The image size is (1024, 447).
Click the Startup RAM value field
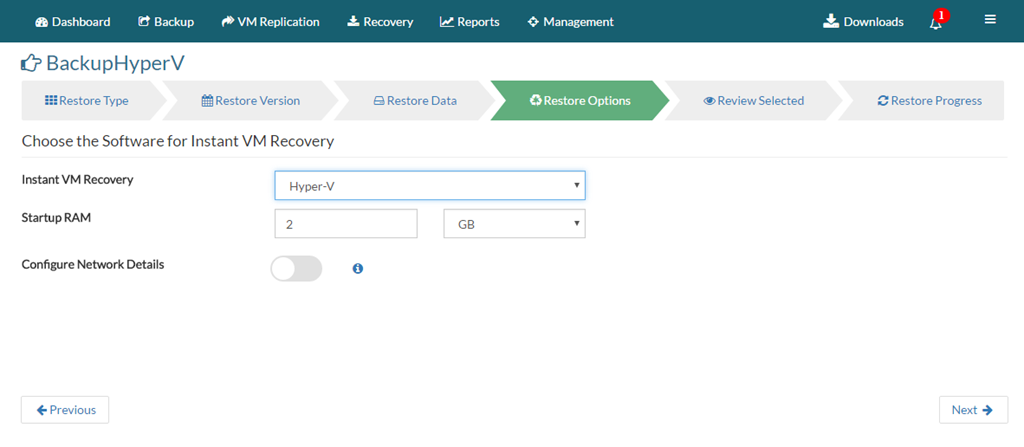coord(346,224)
